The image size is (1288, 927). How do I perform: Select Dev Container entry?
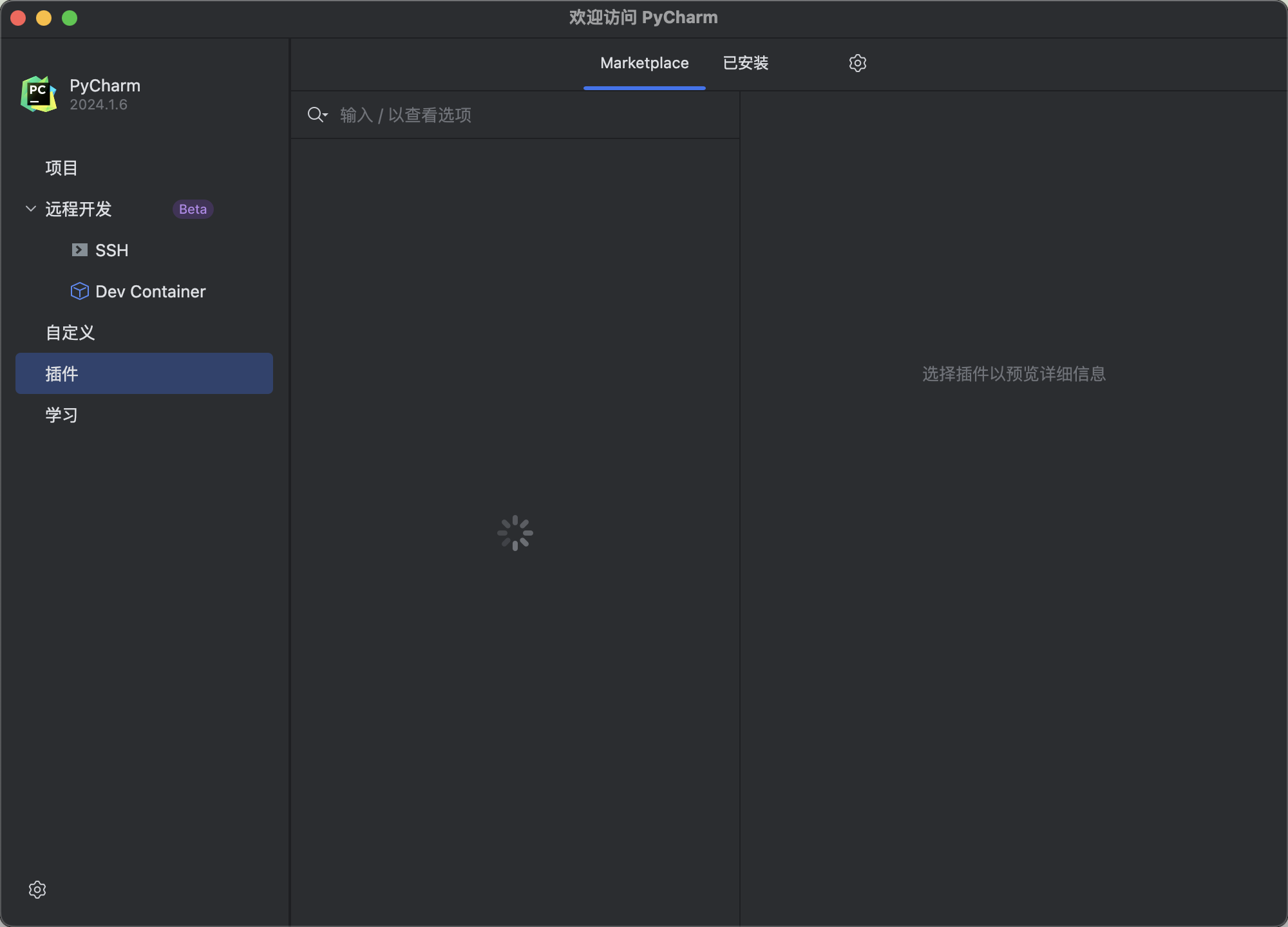pyautogui.click(x=150, y=292)
